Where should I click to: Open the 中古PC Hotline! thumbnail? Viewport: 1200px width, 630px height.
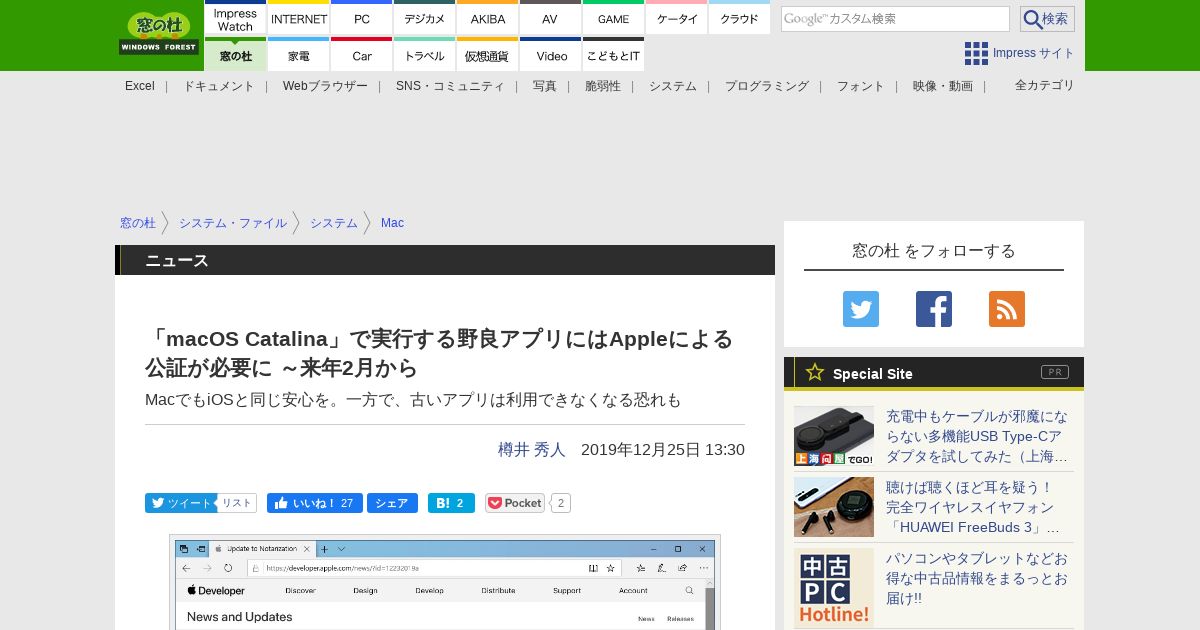(834, 588)
